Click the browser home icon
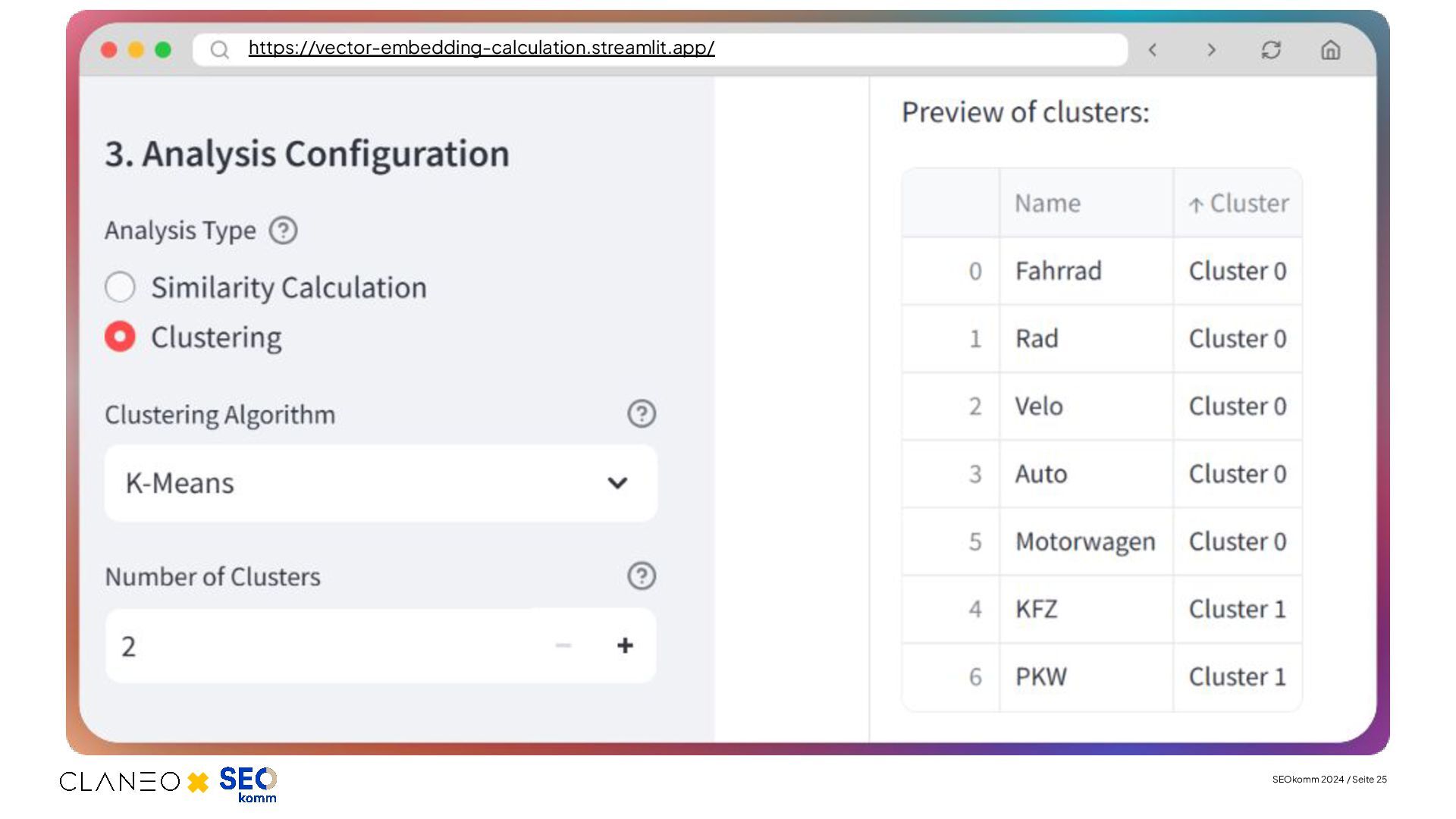1456x819 pixels. pyautogui.click(x=1330, y=50)
